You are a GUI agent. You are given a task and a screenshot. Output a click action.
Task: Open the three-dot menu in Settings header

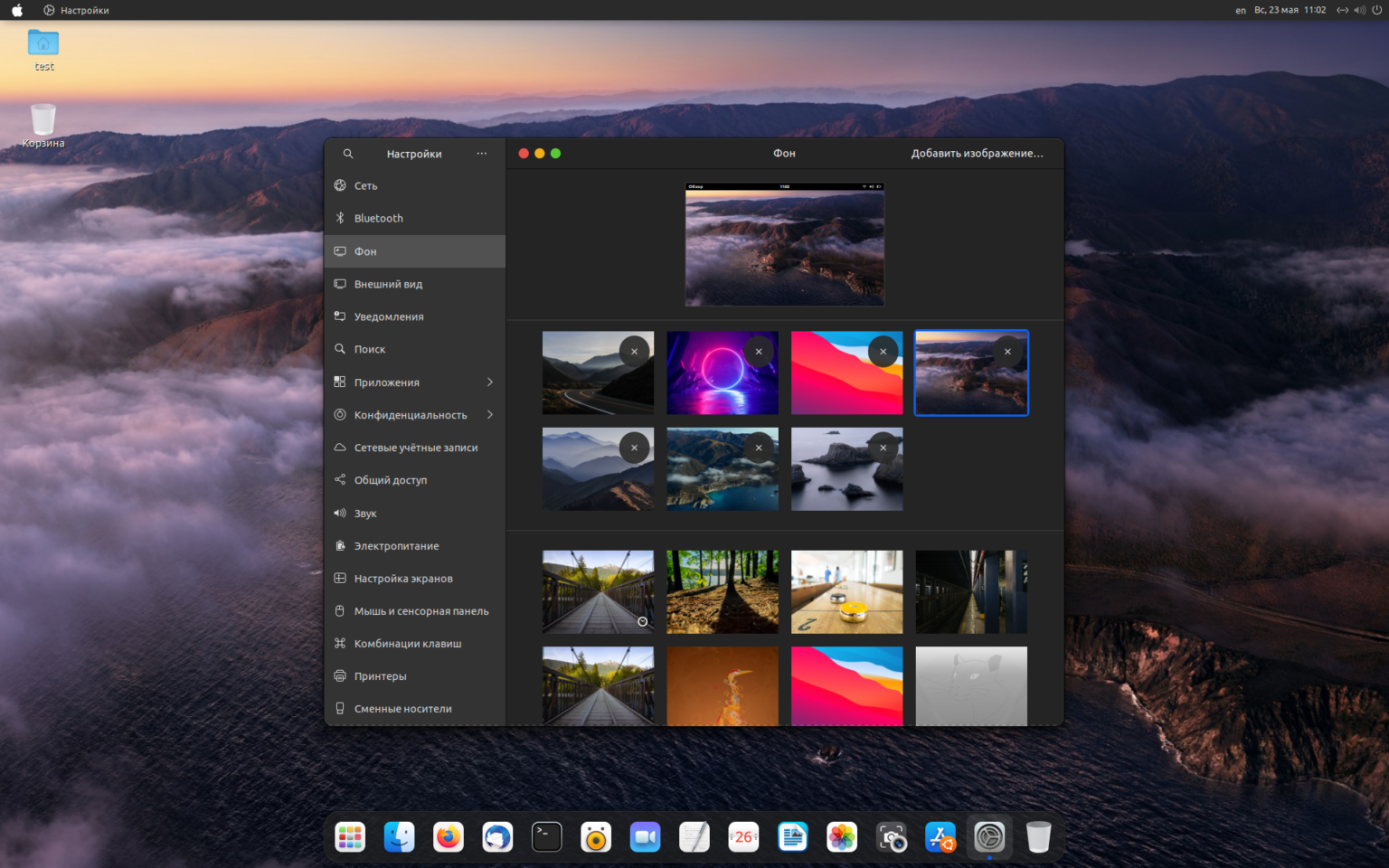[482, 154]
